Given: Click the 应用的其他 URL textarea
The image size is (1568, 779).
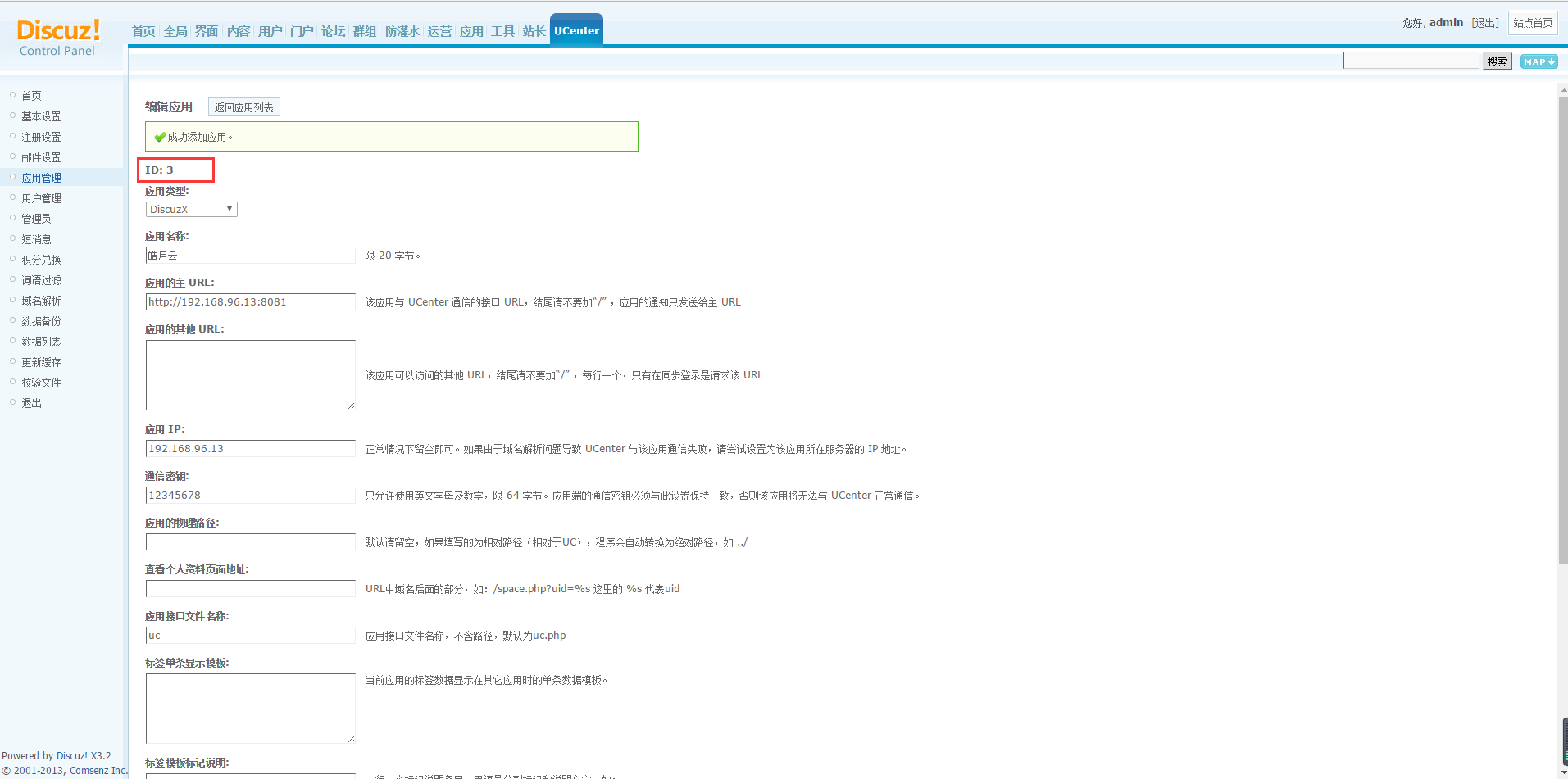Looking at the screenshot, I should tap(251, 375).
